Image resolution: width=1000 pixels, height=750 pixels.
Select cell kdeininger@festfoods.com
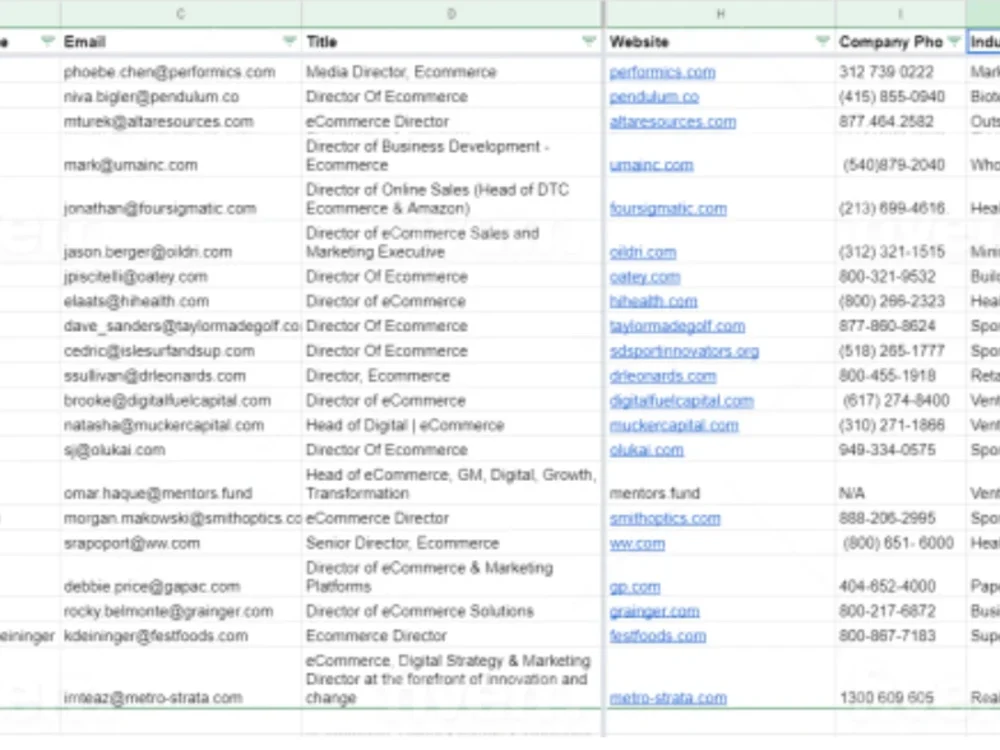[x=181, y=636]
